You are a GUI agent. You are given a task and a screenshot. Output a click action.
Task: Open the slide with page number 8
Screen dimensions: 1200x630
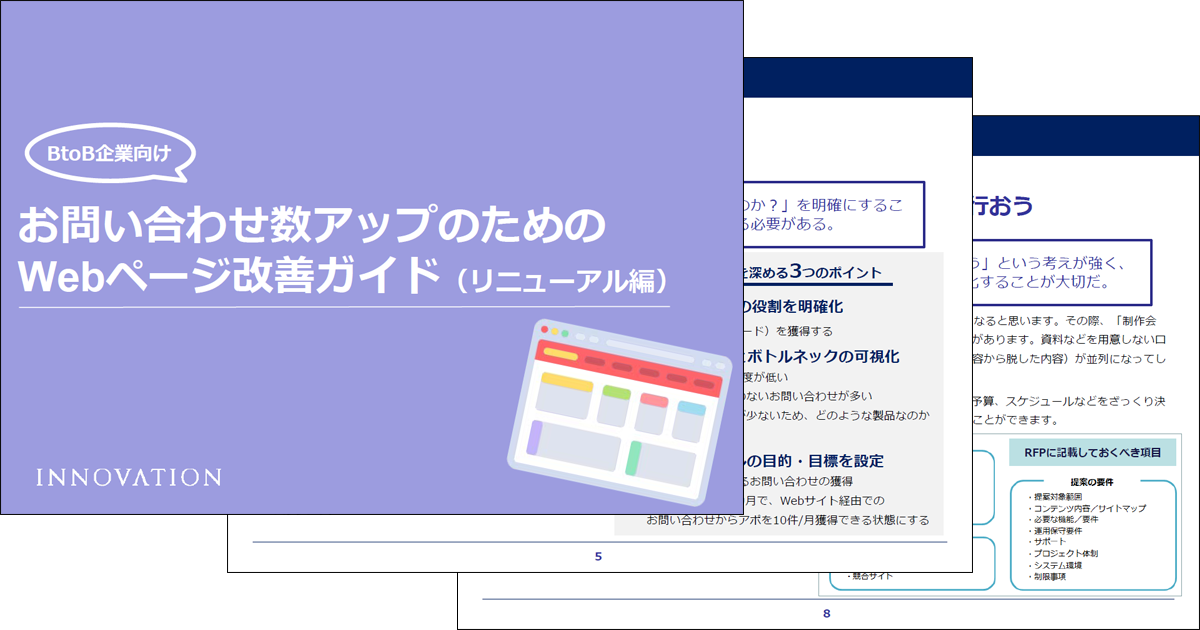pos(826,612)
